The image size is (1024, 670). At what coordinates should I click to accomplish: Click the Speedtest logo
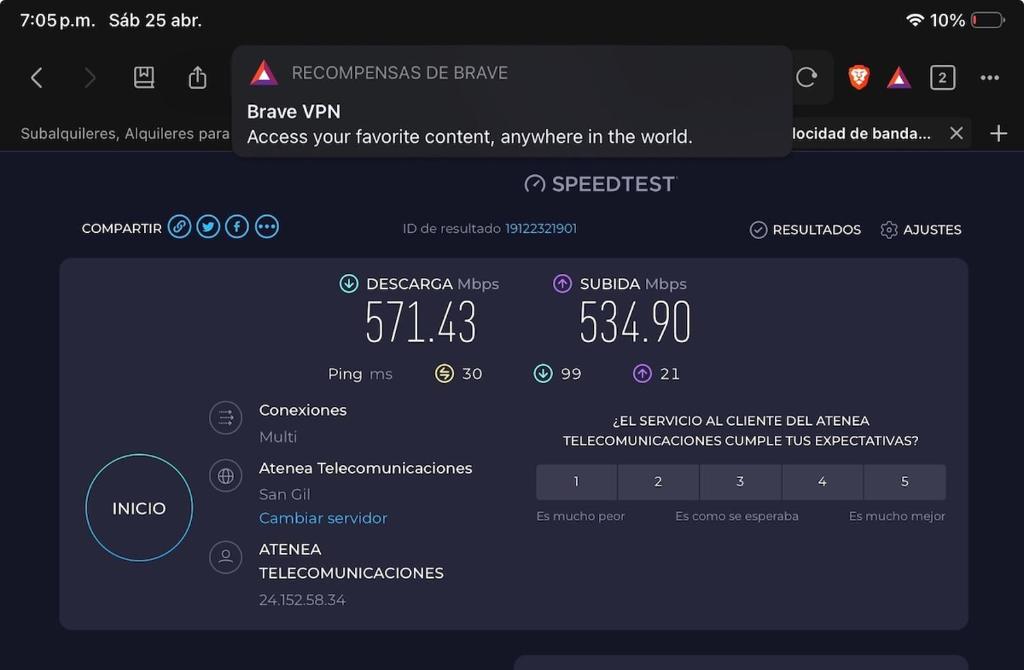click(600, 184)
